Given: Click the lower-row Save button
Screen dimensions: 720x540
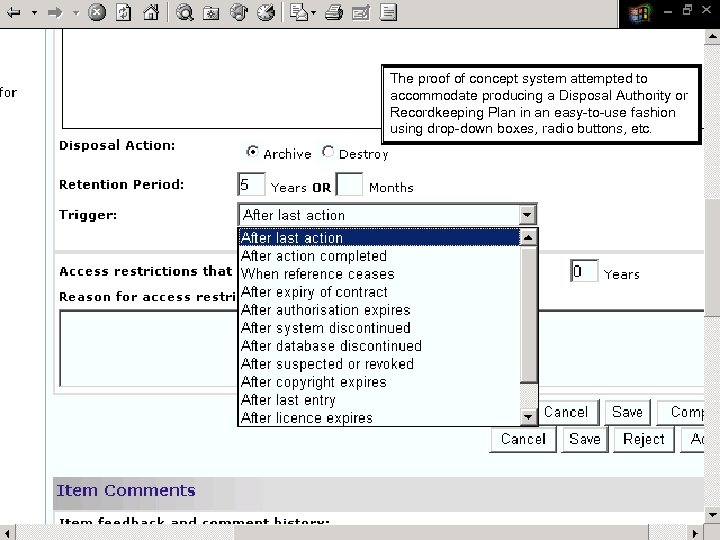Looking at the screenshot, I should pyautogui.click(x=585, y=439).
